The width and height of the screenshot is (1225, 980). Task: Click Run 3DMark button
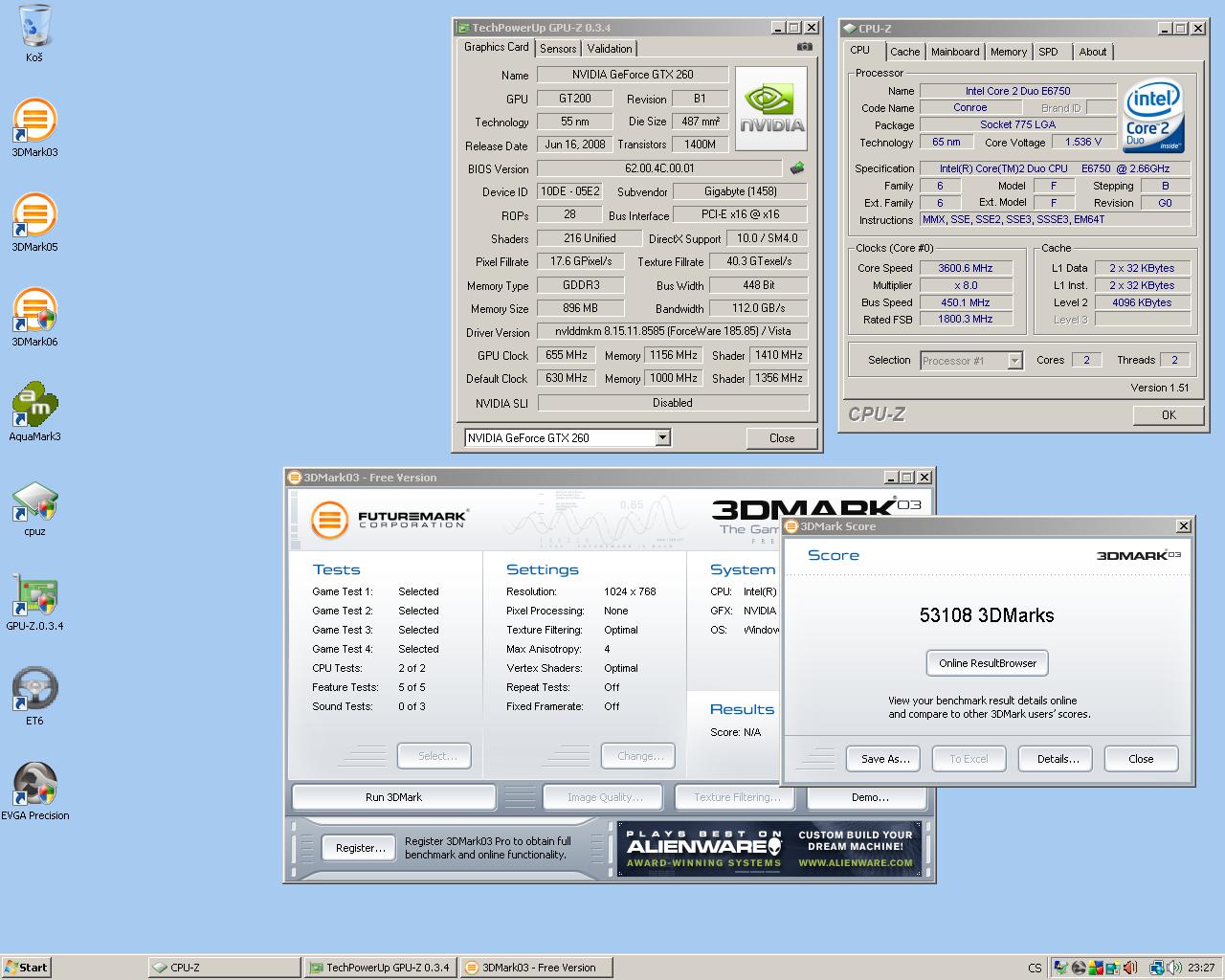point(393,797)
